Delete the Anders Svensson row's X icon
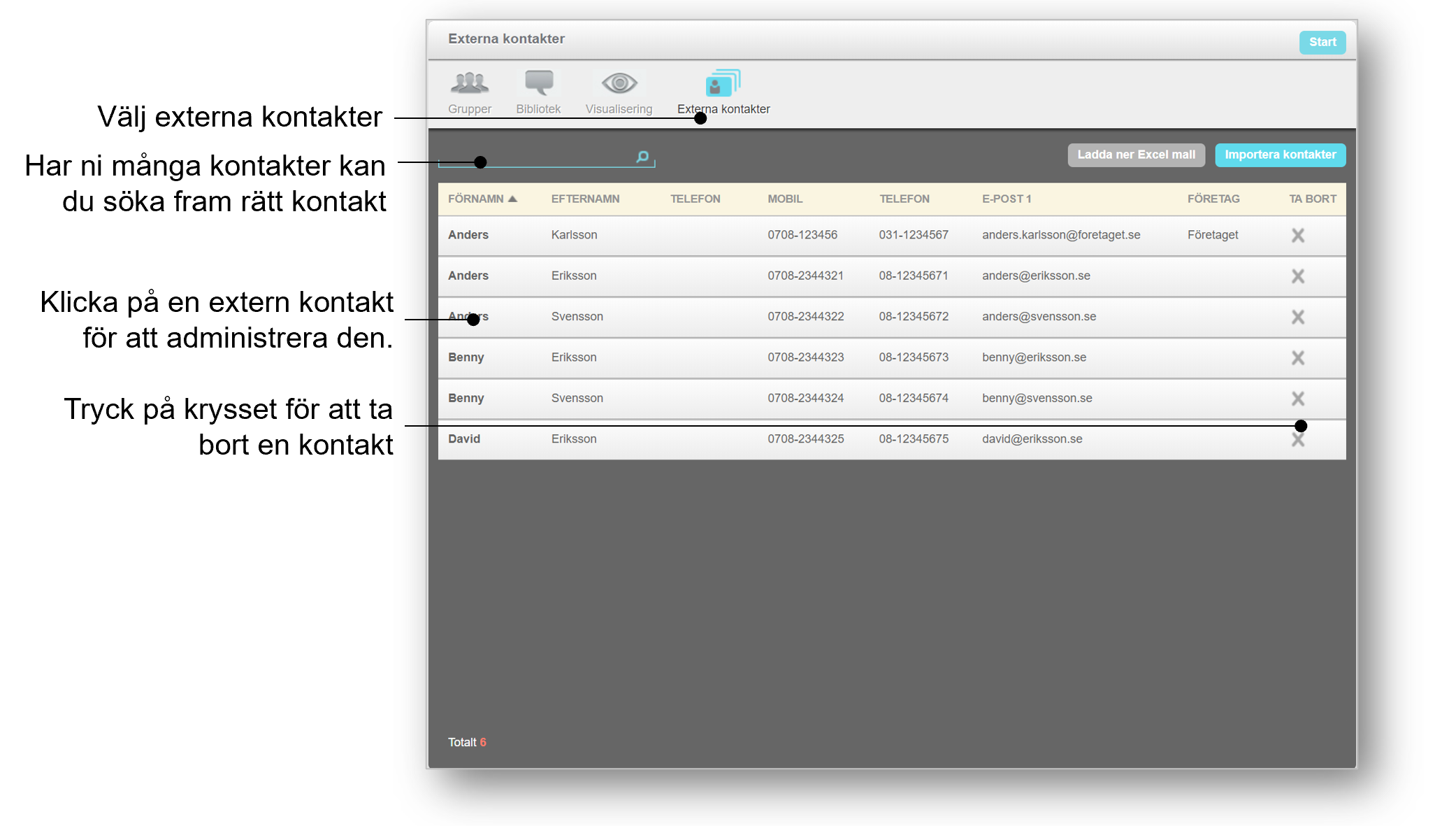 coord(1298,317)
